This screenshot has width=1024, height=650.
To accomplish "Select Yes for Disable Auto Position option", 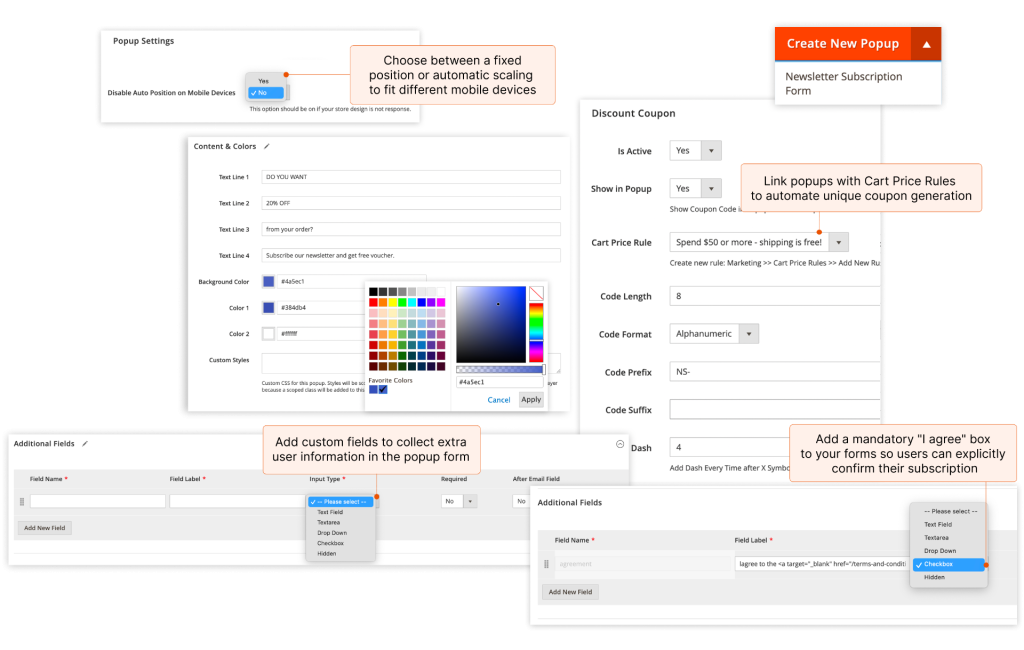I will pos(264,81).
